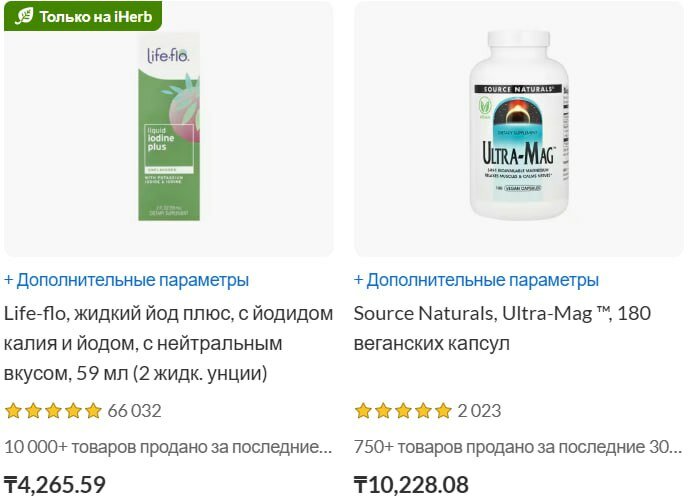Open the 'Только на iHerb' badge
688x499 pixels.
(83, 16)
